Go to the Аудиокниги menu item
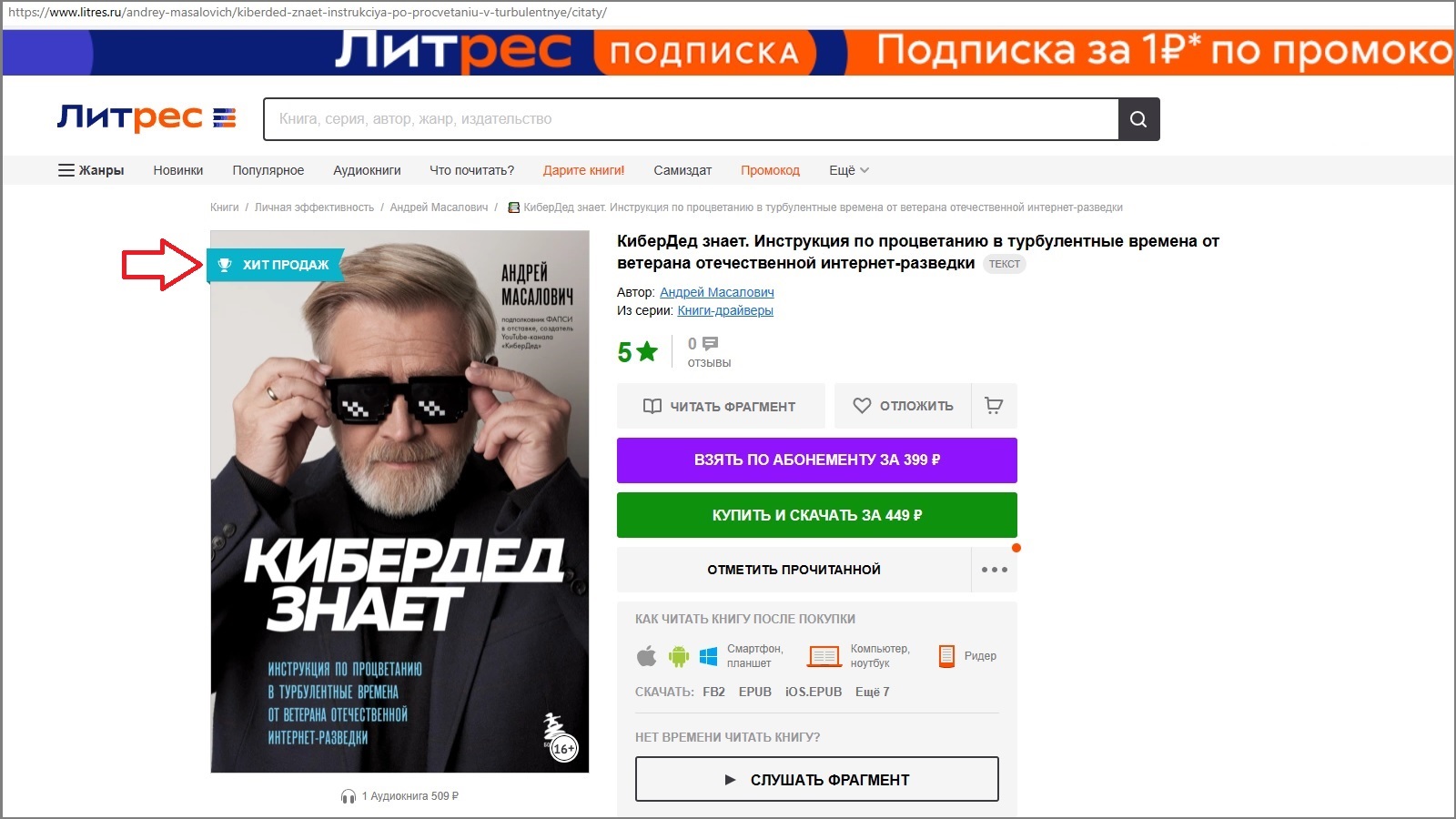This screenshot has width=1456, height=819. 367,170
